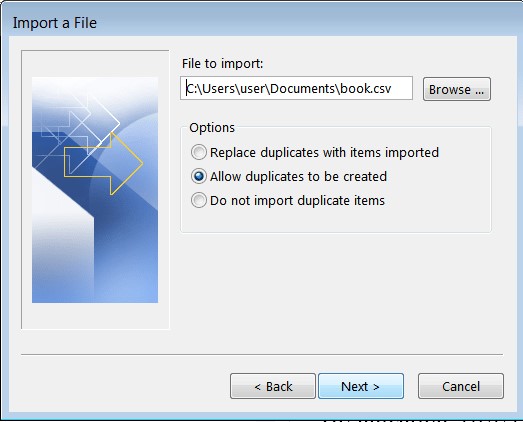The height and width of the screenshot is (422, 523).
Task: Click the Options group heading
Action: coord(212,128)
